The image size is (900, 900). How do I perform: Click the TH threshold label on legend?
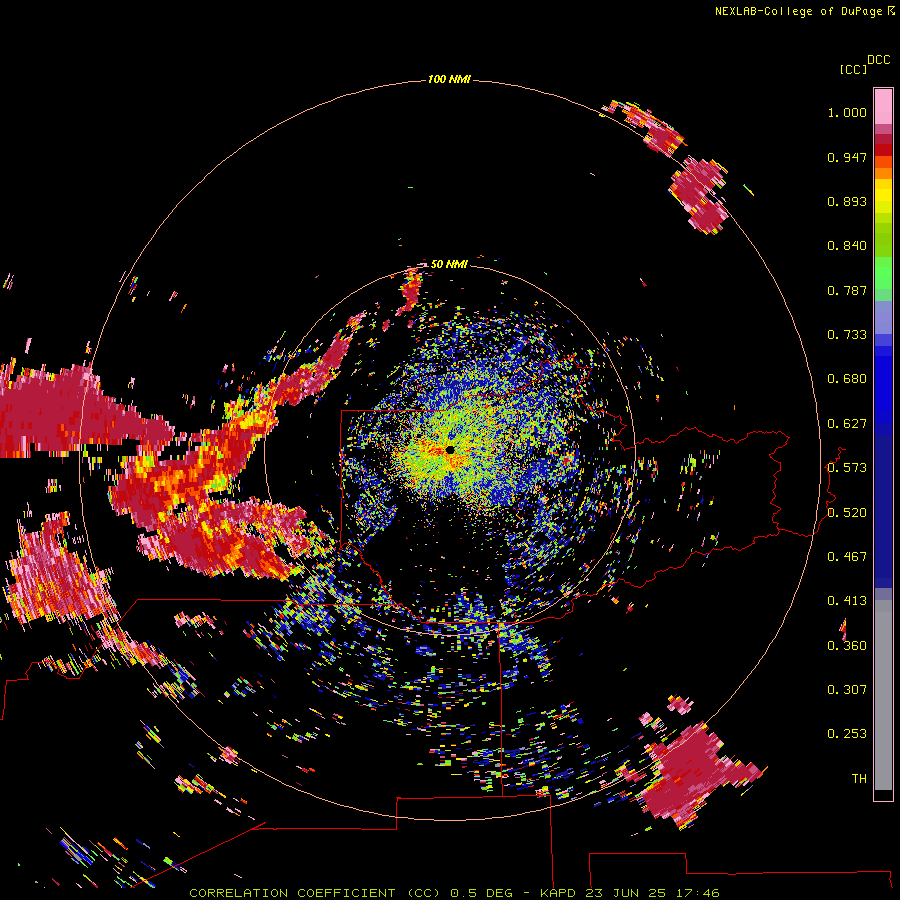click(x=859, y=779)
